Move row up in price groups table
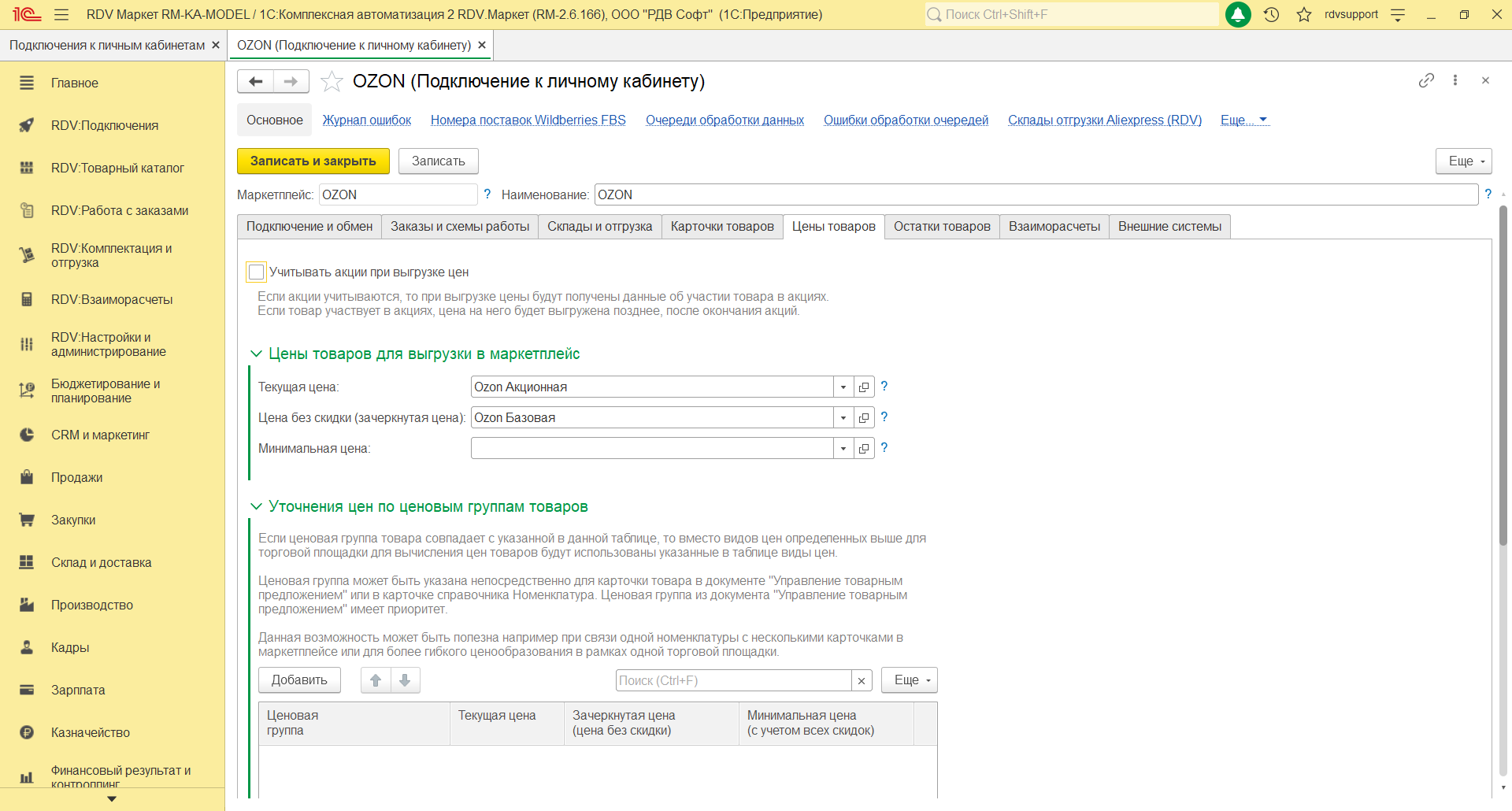 (x=376, y=680)
